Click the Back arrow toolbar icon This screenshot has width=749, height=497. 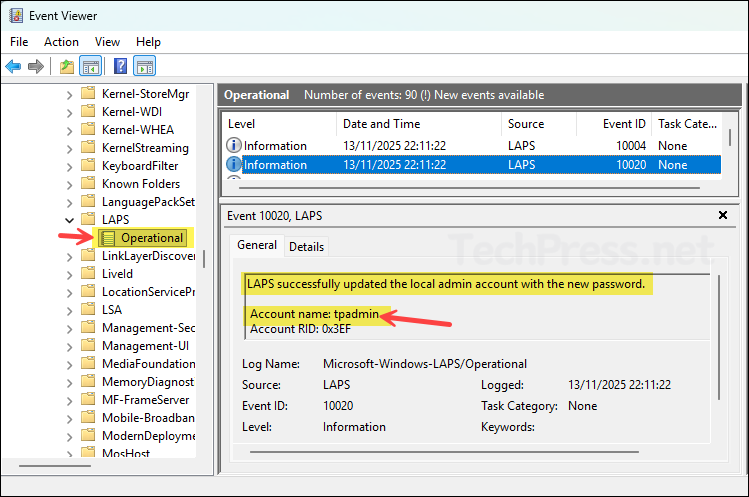click(x=13, y=67)
